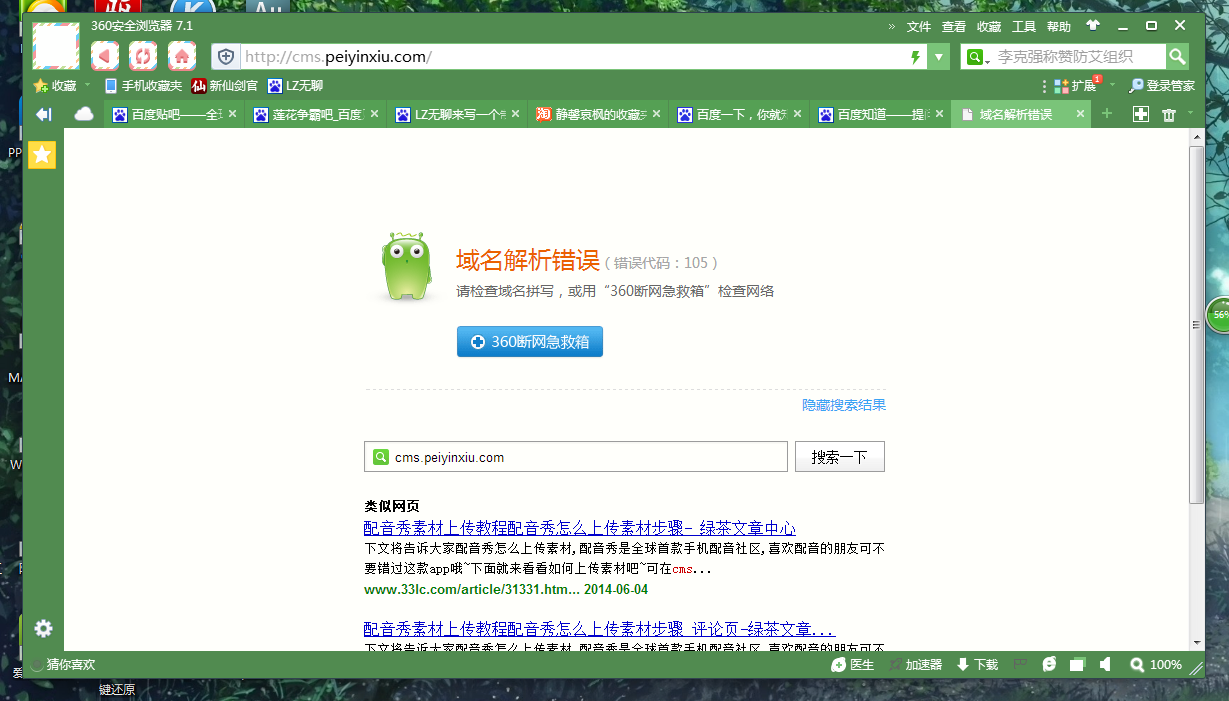Click 猜你喜欢 in status bar
The height and width of the screenshot is (701, 1229).
point(63,664)
